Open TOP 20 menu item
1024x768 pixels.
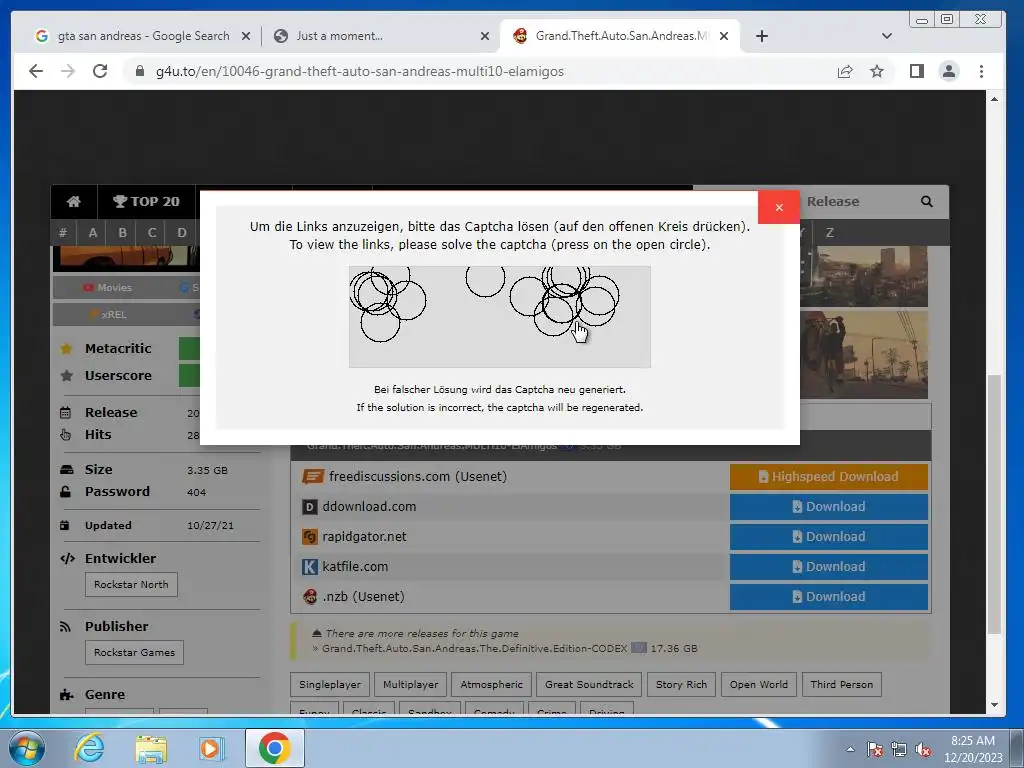146,201
